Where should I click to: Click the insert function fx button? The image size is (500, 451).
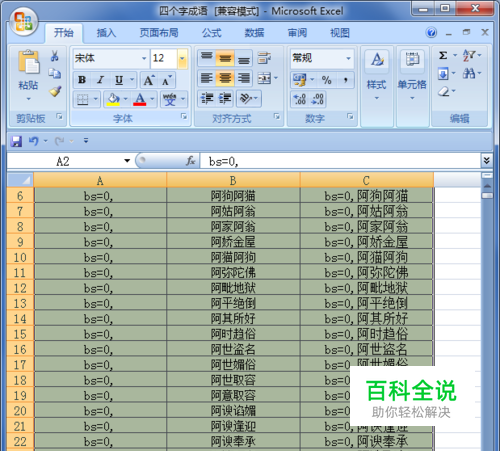191,161
